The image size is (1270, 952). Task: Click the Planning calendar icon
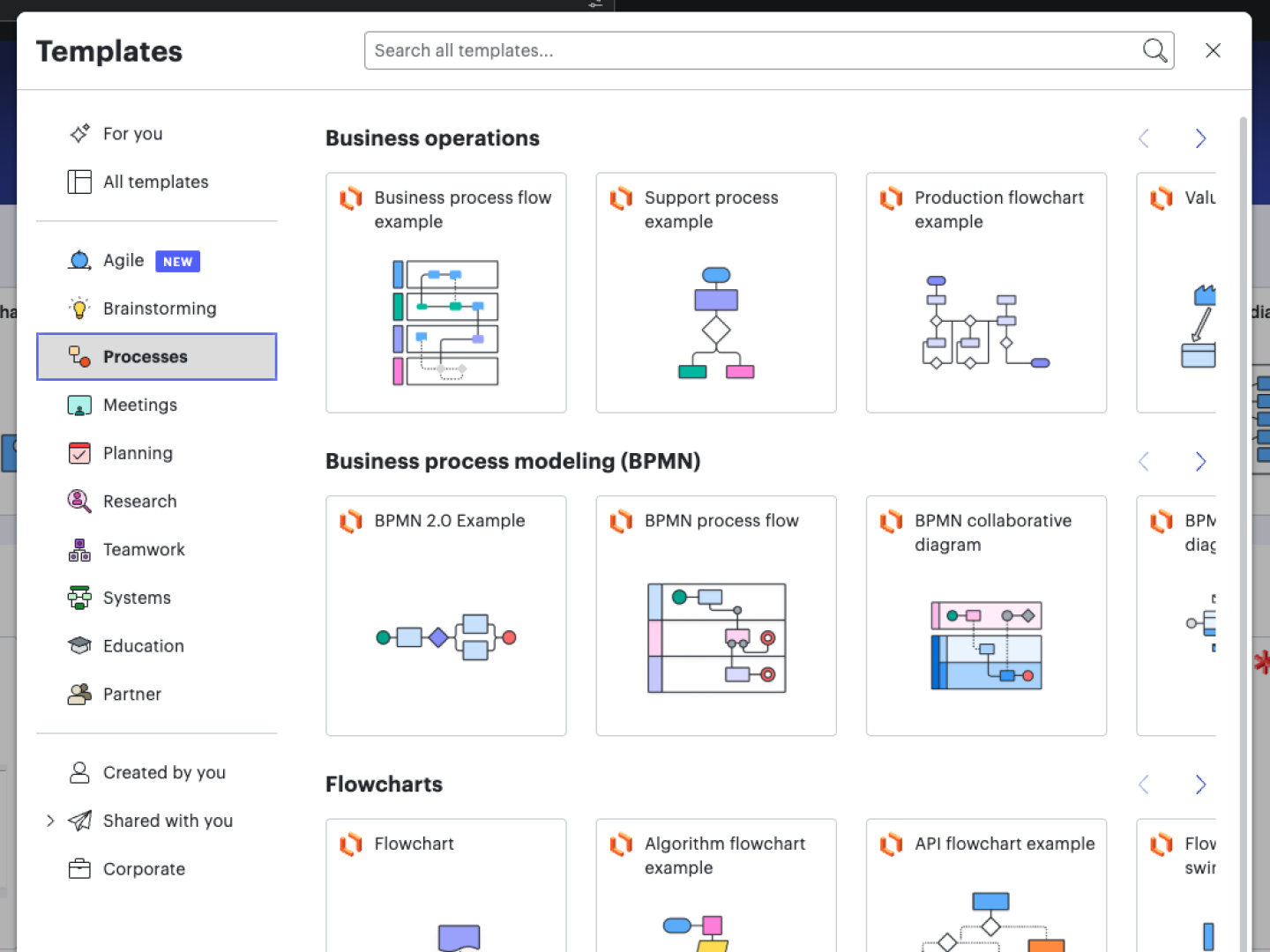pos(79,453)
